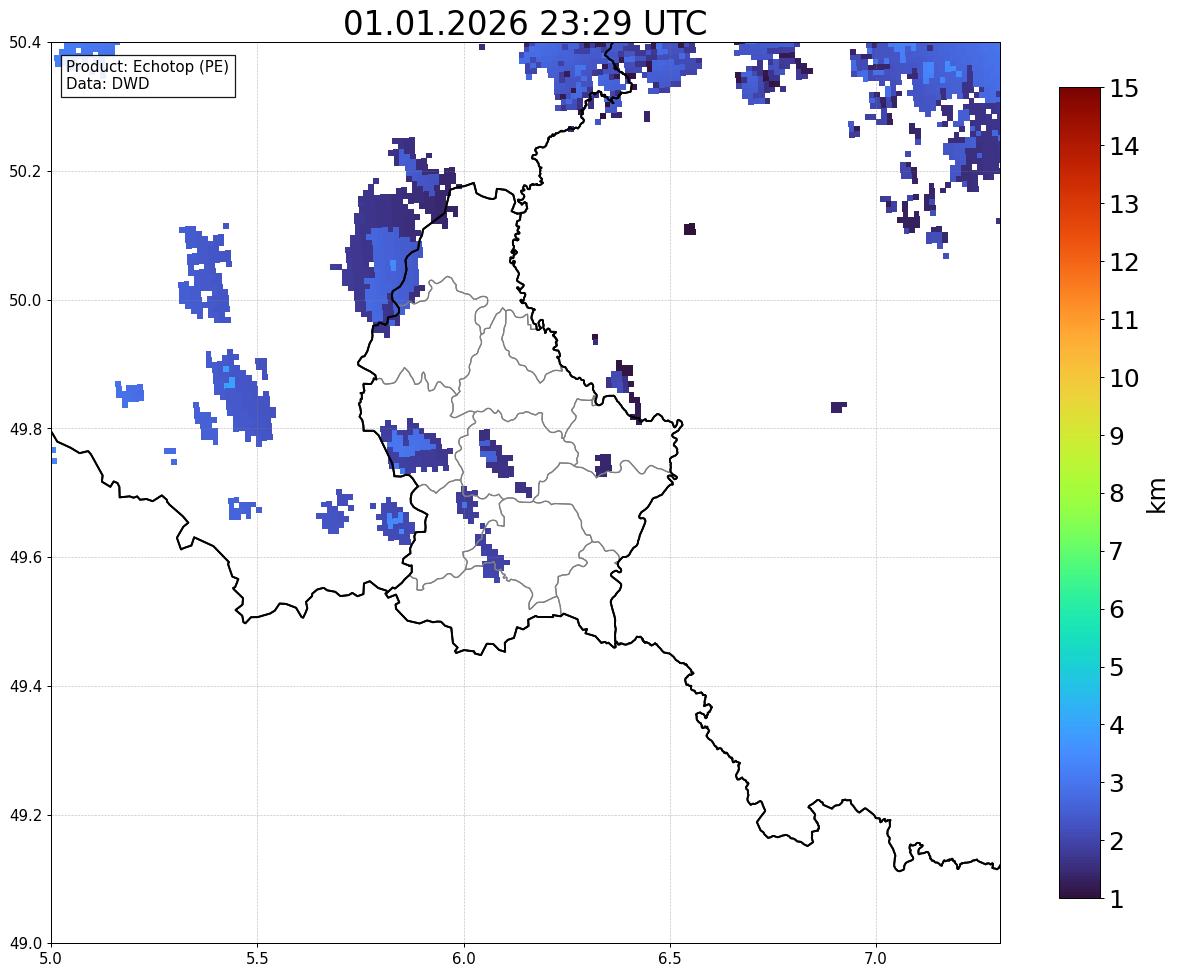Click the large echo cell near 50.1°N 5.8°E
Viewport: 1178px width, 976px height.
click(x=383, y=259)
